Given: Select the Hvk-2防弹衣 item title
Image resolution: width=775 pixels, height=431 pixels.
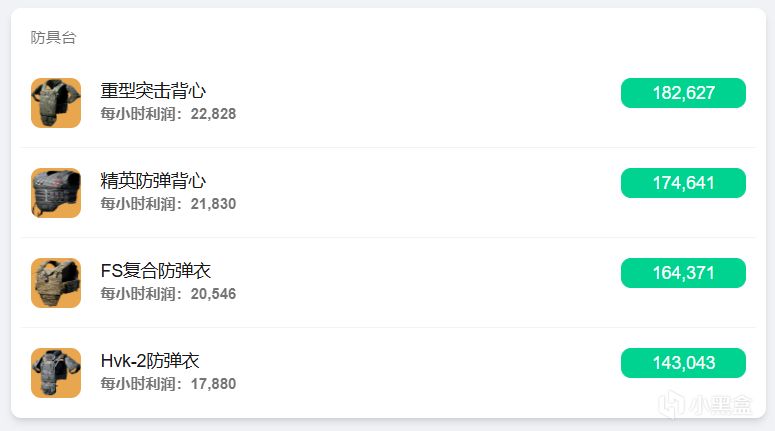Looking at the screenshot, I should (150, 361).
